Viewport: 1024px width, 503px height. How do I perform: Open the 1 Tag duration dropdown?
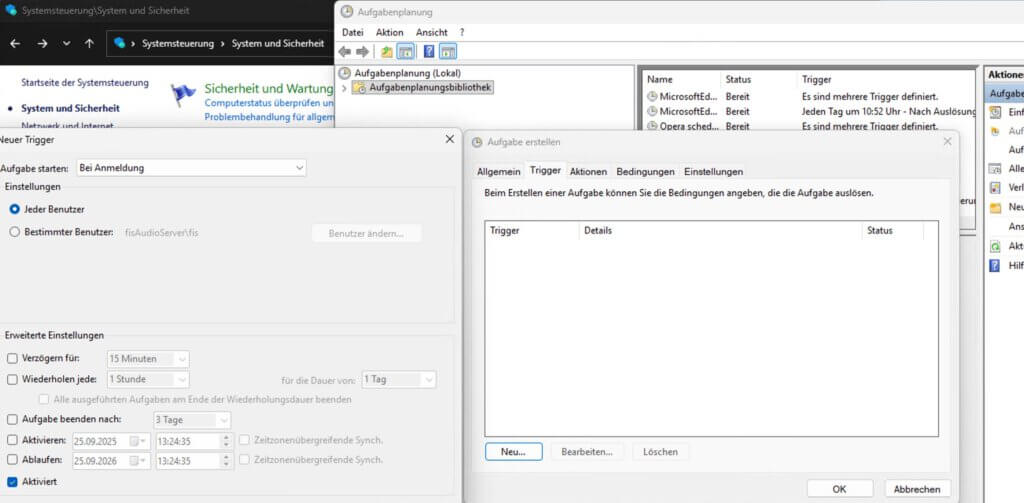pos(399,379)
